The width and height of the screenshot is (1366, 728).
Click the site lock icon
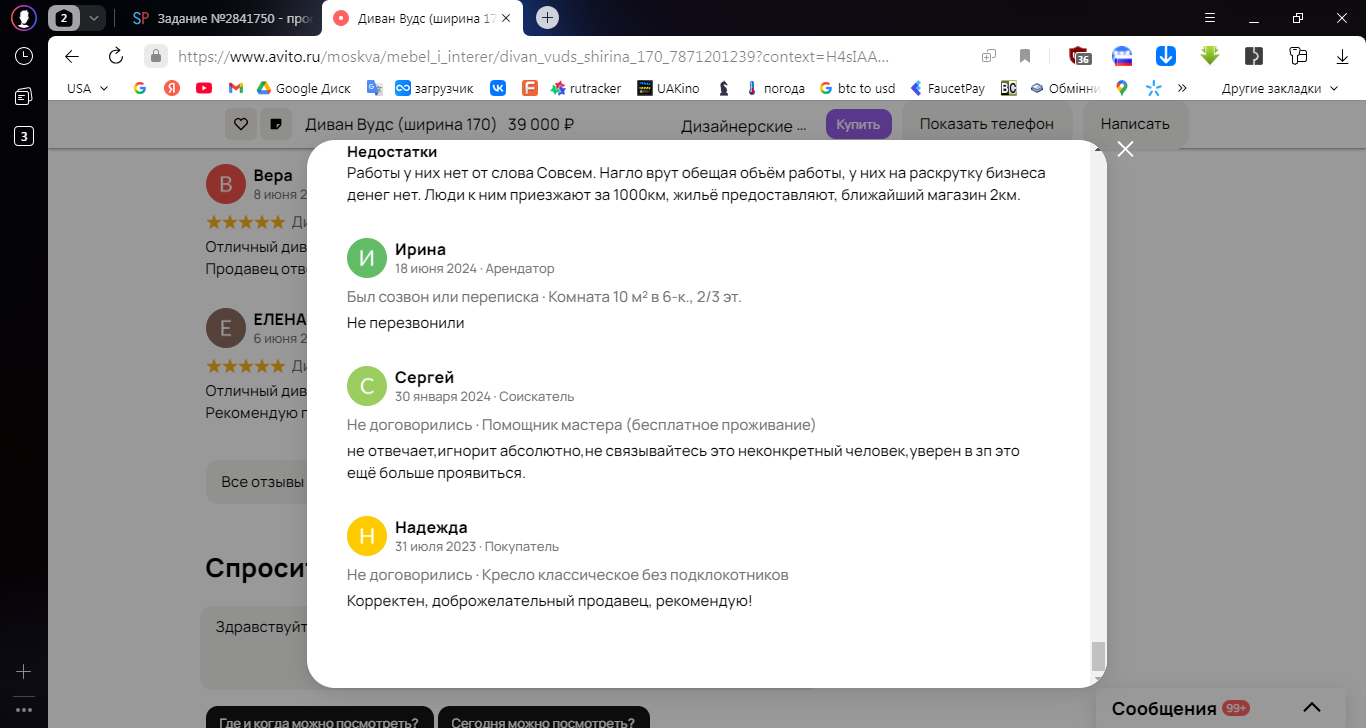pyautogui.click(x=155, y=56)
